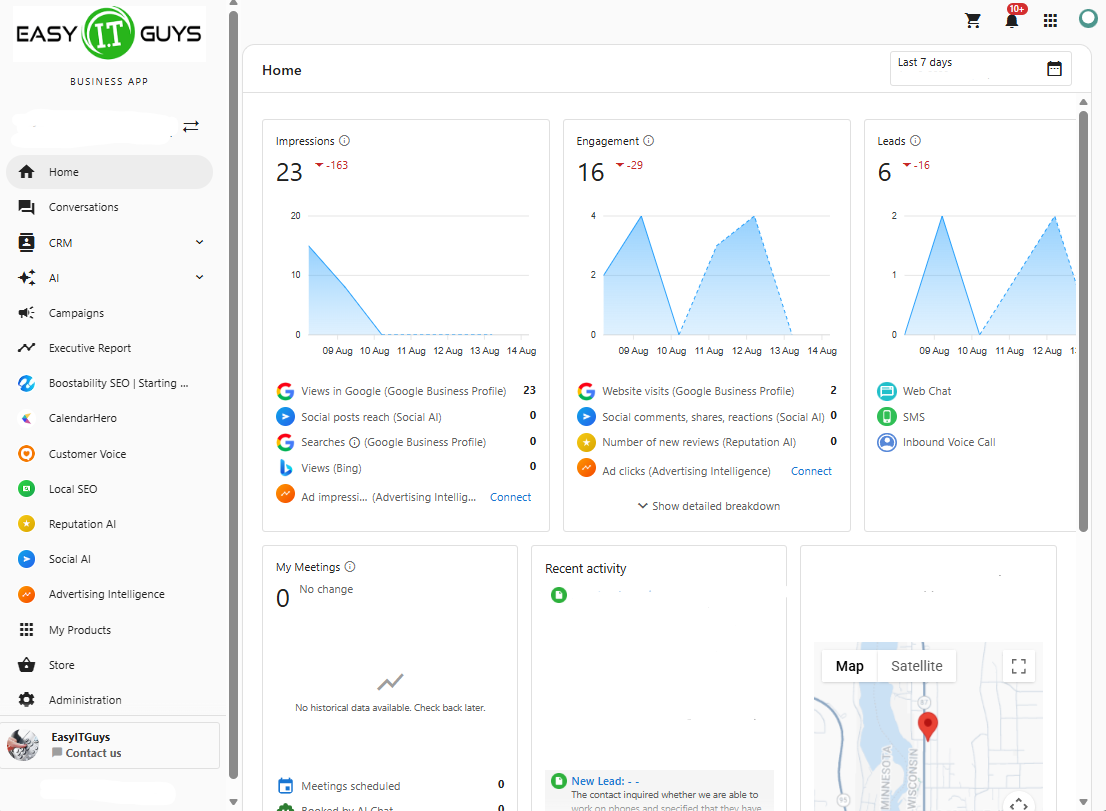Toggle fullscreen view on the map
Screen dimensions: 1106x811
pos(1019,666)
